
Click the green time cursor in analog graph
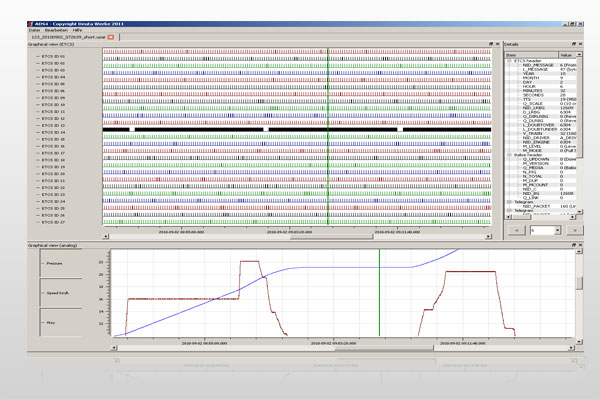point(379,293)
